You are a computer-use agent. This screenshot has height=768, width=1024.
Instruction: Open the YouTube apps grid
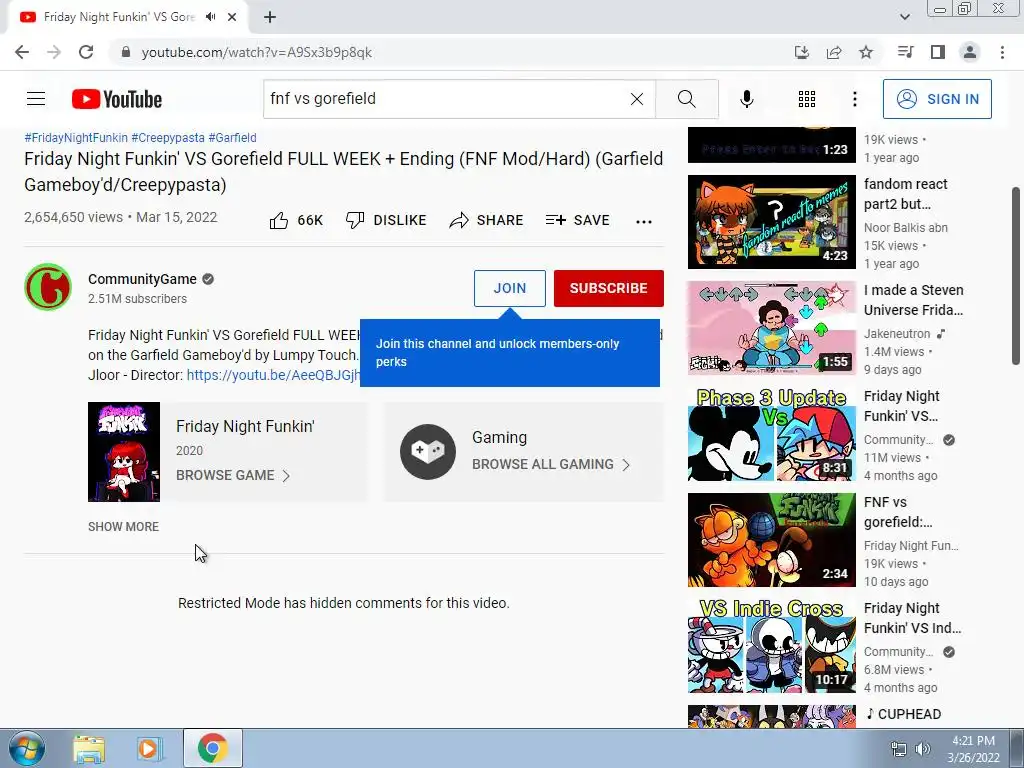pyautogui.click(x=807, y=99)
